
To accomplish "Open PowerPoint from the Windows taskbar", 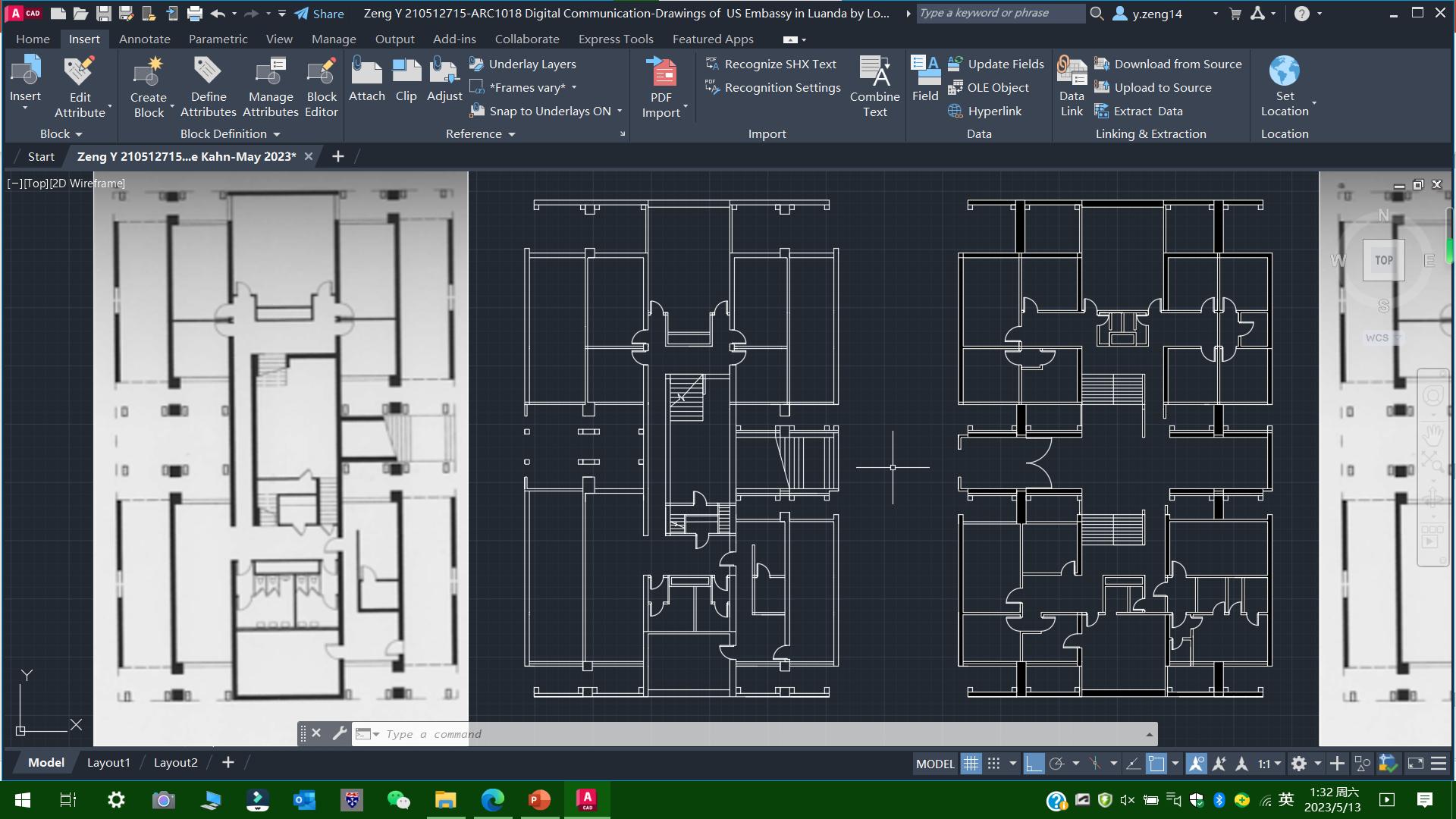I will point(539,799).
